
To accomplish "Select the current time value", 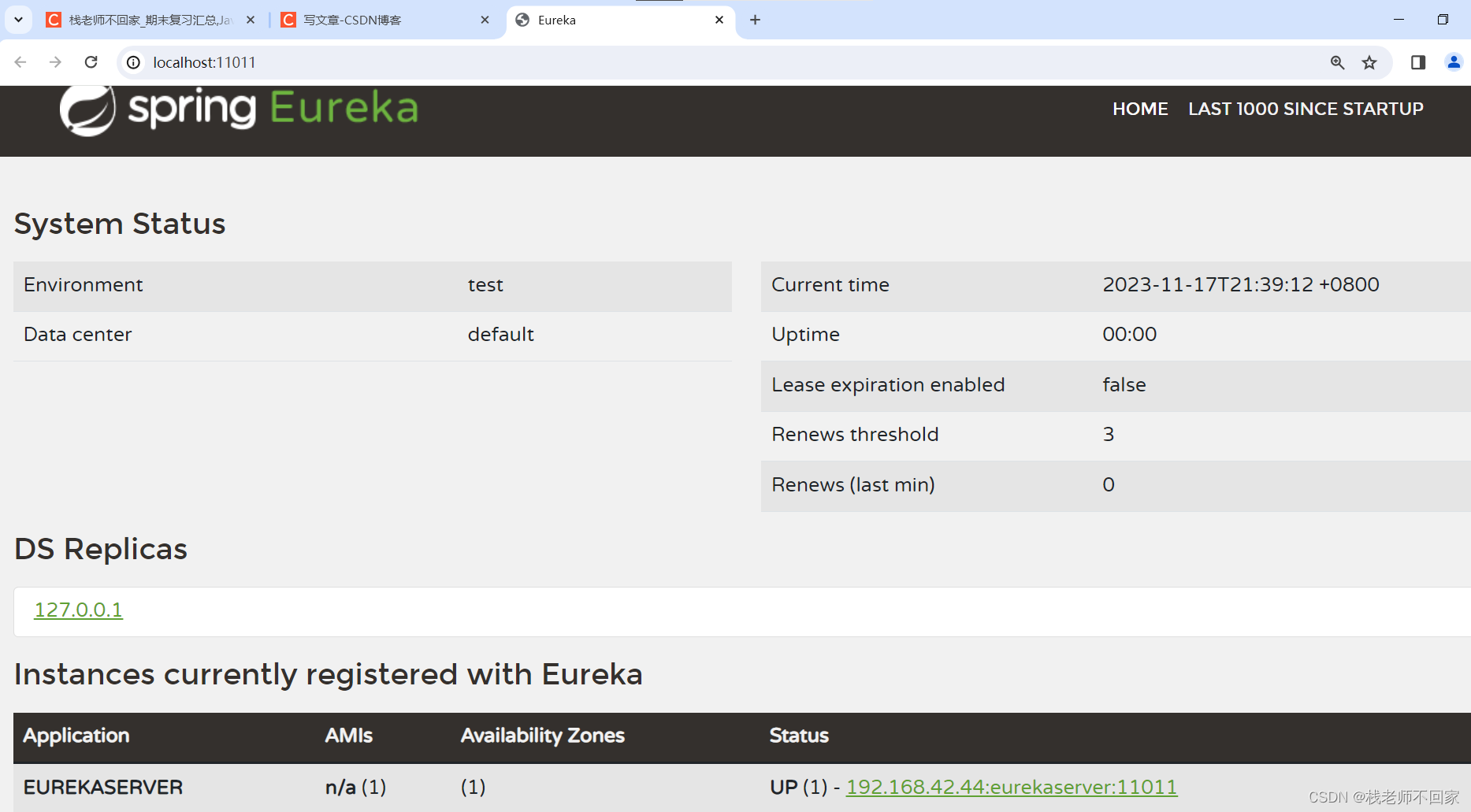I will 1241,284.
